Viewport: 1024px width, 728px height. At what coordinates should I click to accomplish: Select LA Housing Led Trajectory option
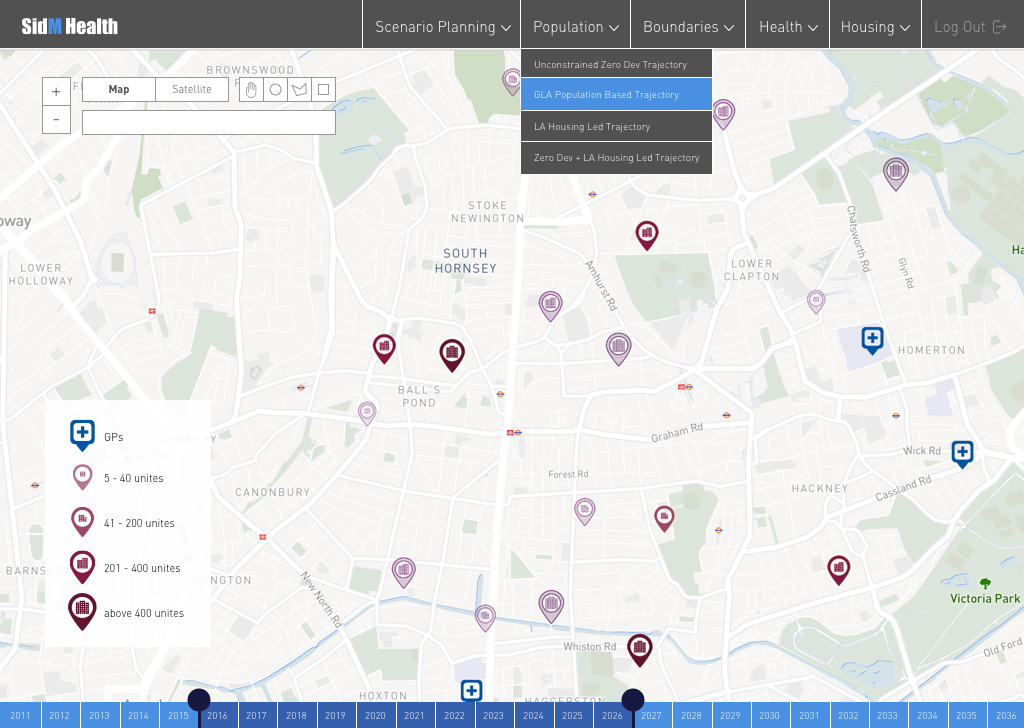click(x=616, y=127)
